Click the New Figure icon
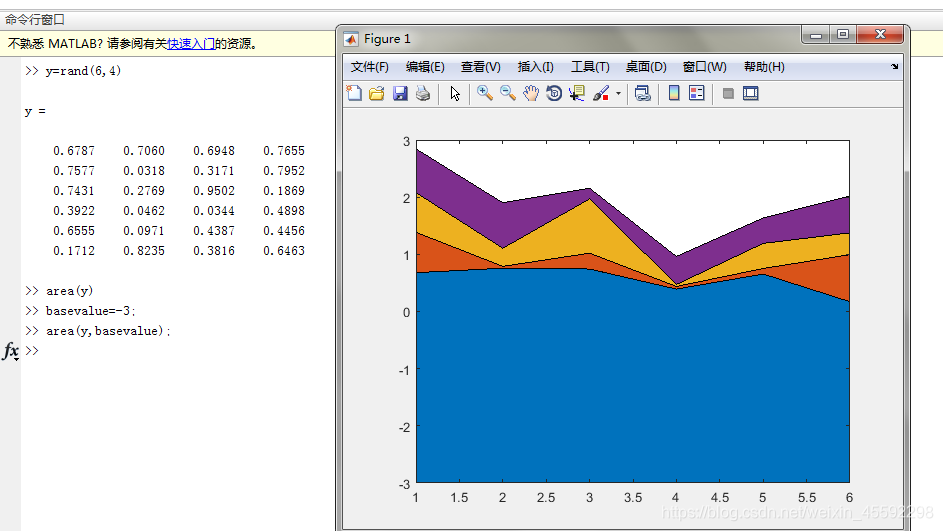943x531 pixels. click(354, 93)
